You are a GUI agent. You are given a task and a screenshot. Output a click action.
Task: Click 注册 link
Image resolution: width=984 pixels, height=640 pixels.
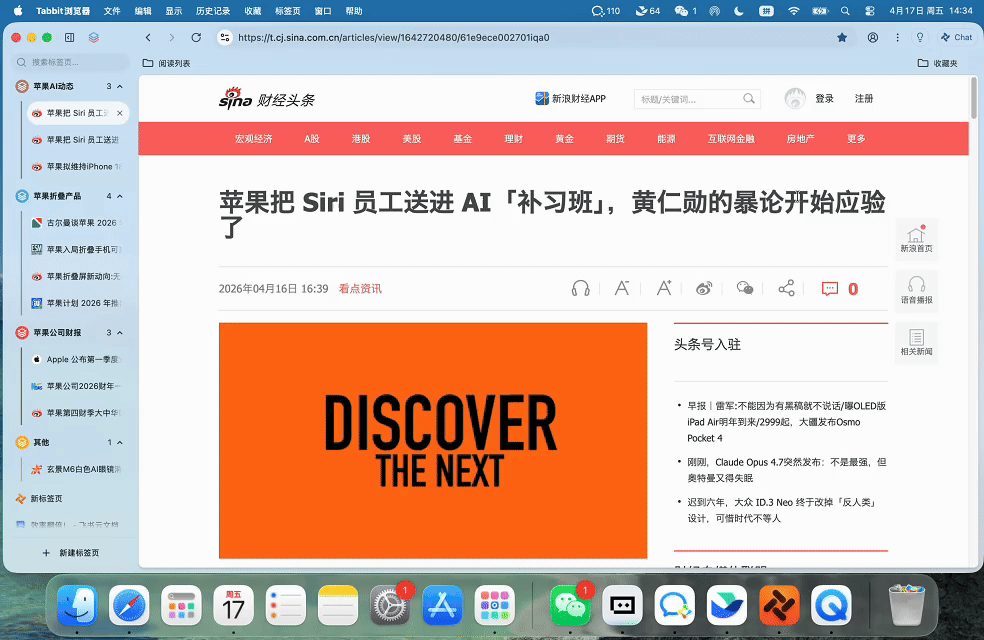coord(864,99)
